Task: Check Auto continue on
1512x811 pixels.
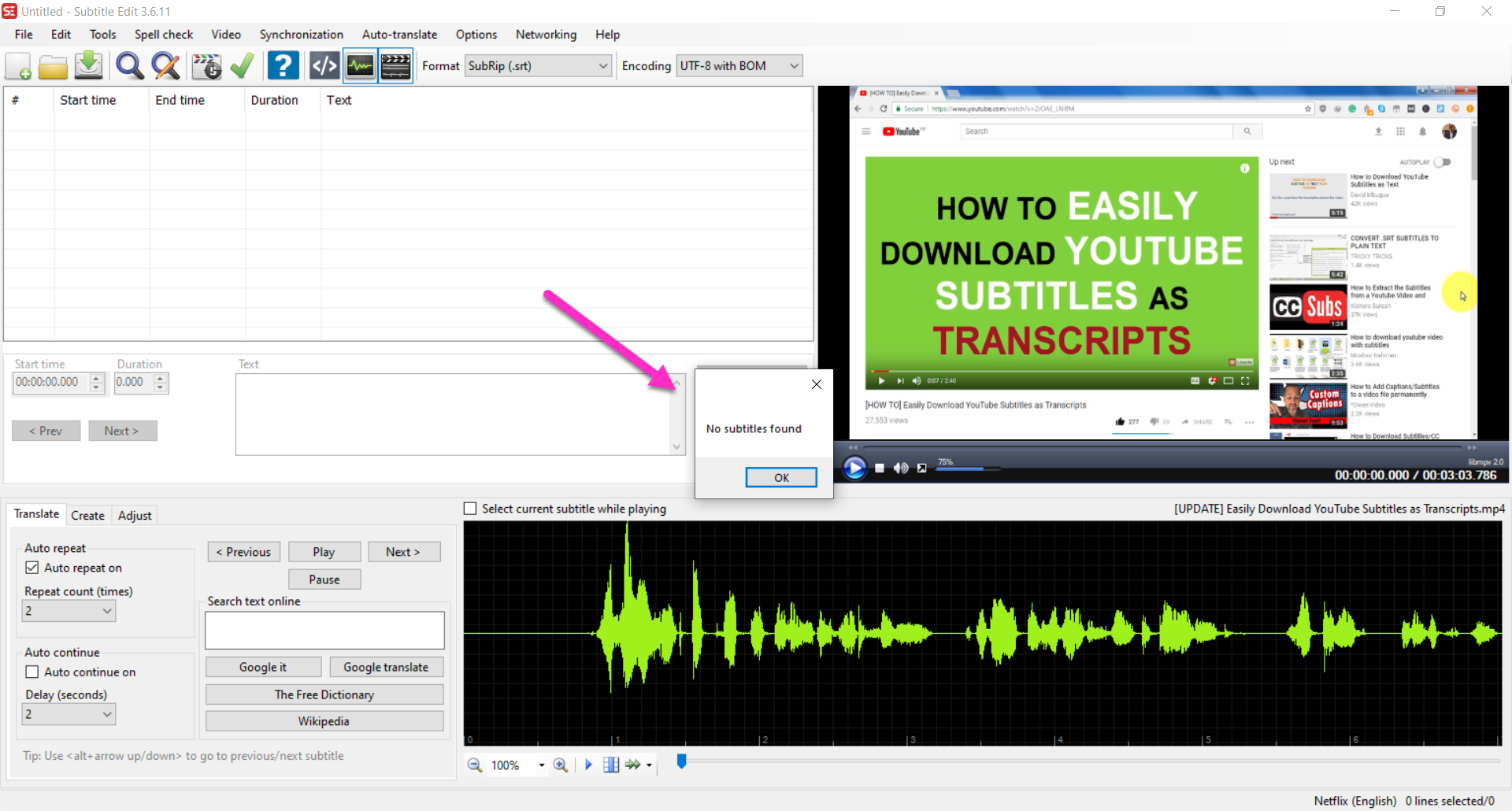Action: coord(32,672)
